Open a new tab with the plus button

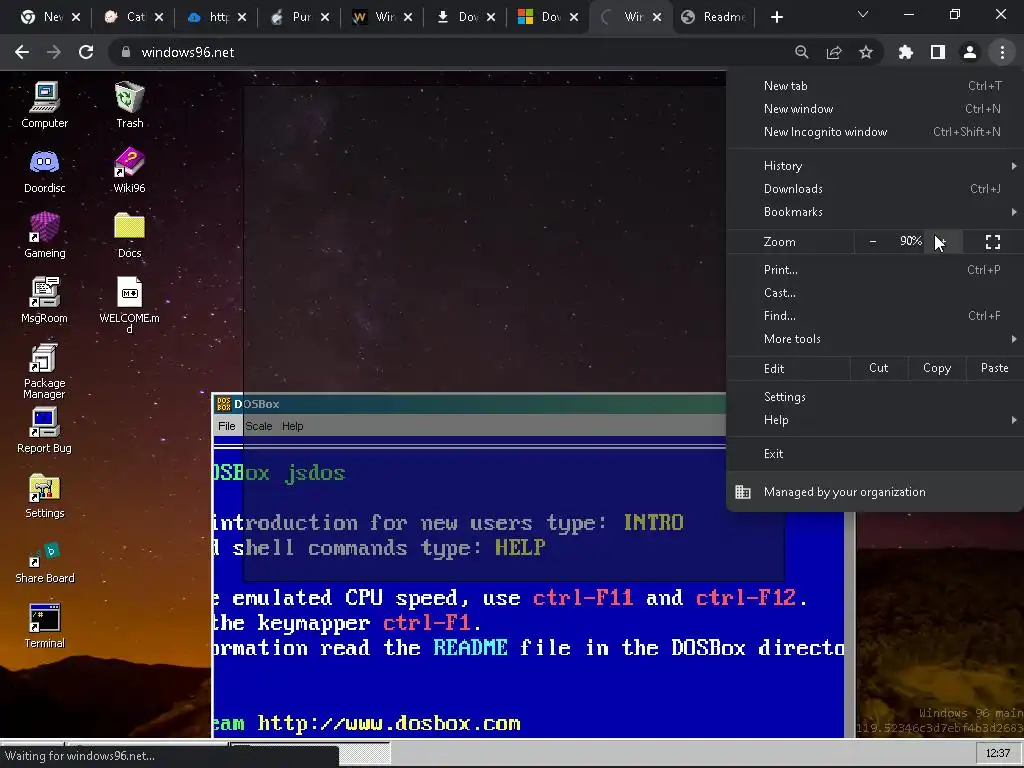tap(776, 17)
